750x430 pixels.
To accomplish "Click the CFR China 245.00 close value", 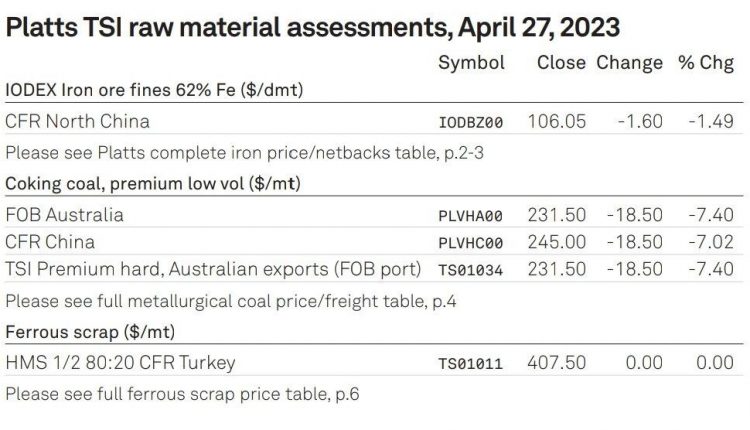I will pyautogui.click(x=557, y=242).
